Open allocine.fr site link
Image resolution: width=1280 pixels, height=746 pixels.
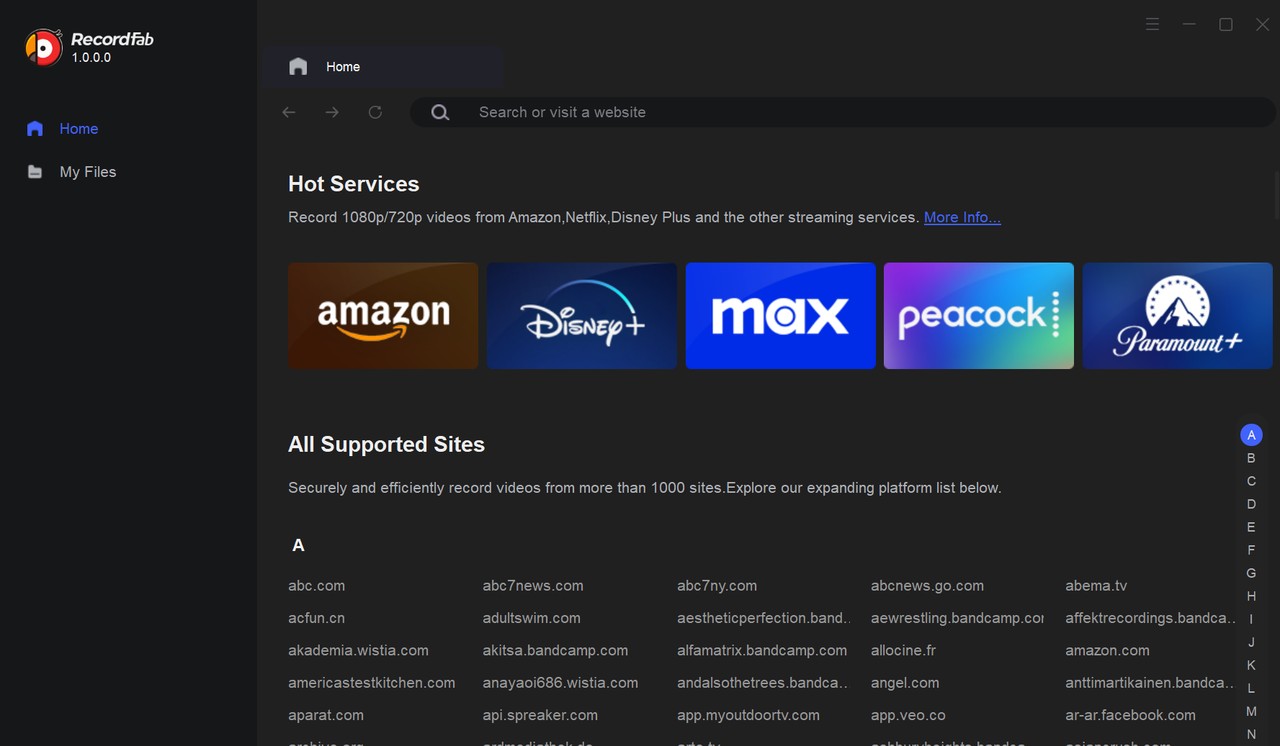pos(903,650)
